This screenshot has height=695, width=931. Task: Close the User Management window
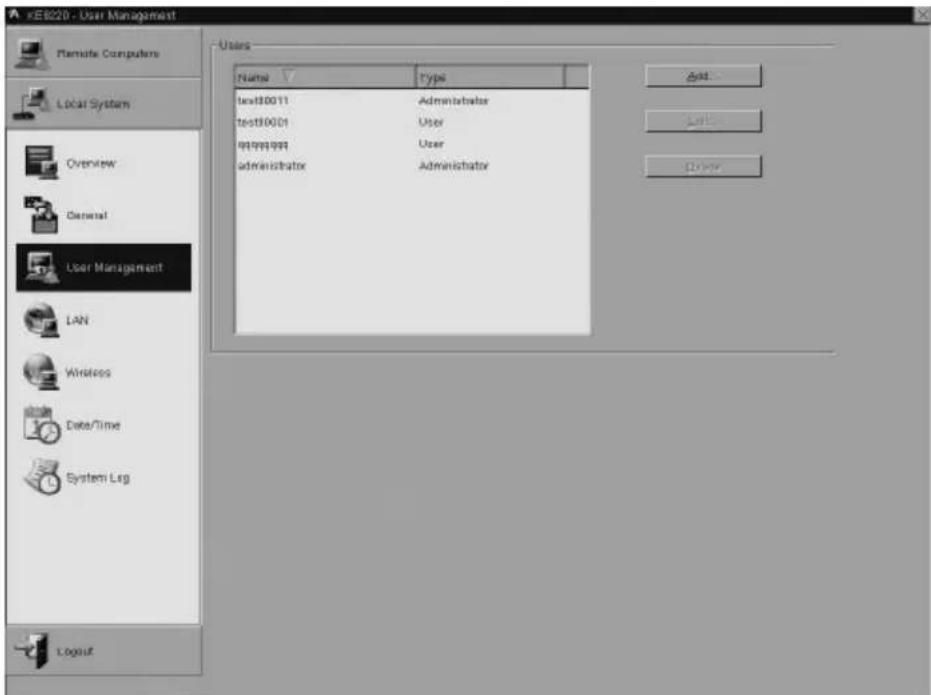pyautogui.click(x=922, y=15)
